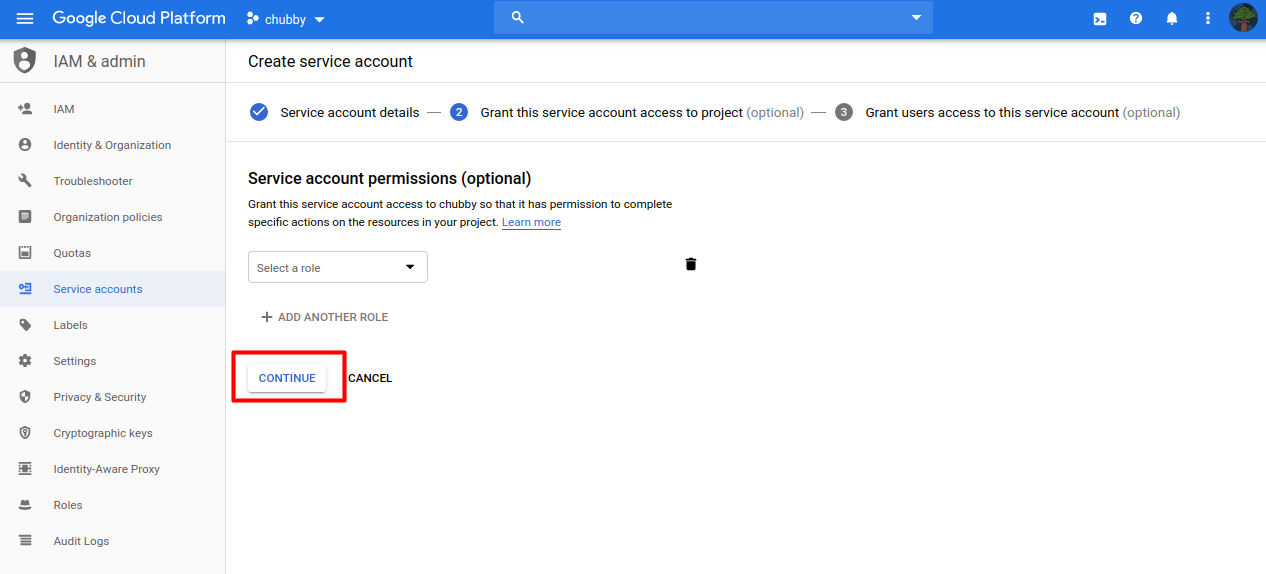The height and width of the screenshot is (574, 1266).
Task: Click the Quotas icon in sidebar
Action: (x=25, y=253)
